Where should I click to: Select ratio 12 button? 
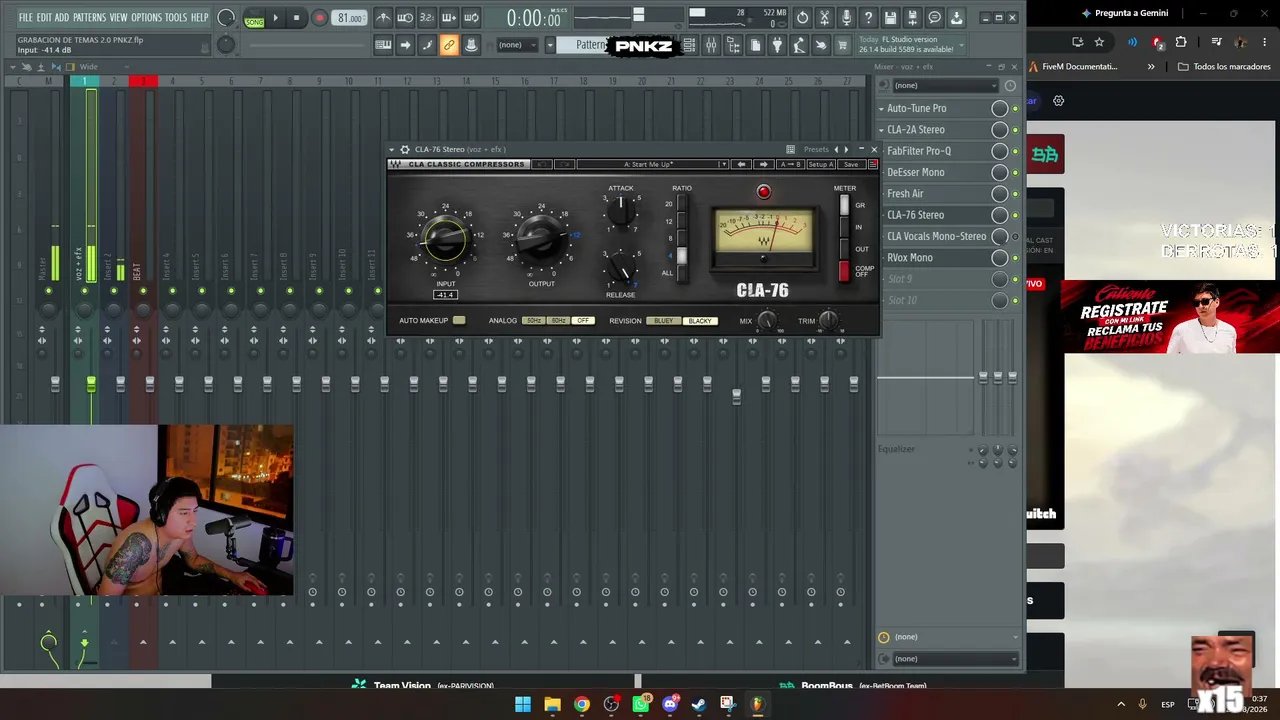pos(682,221)
